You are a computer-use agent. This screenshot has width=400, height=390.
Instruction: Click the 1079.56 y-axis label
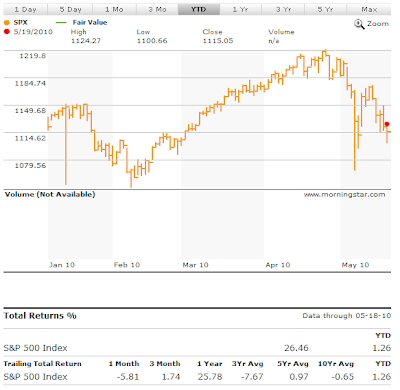[x=30, y=166]
